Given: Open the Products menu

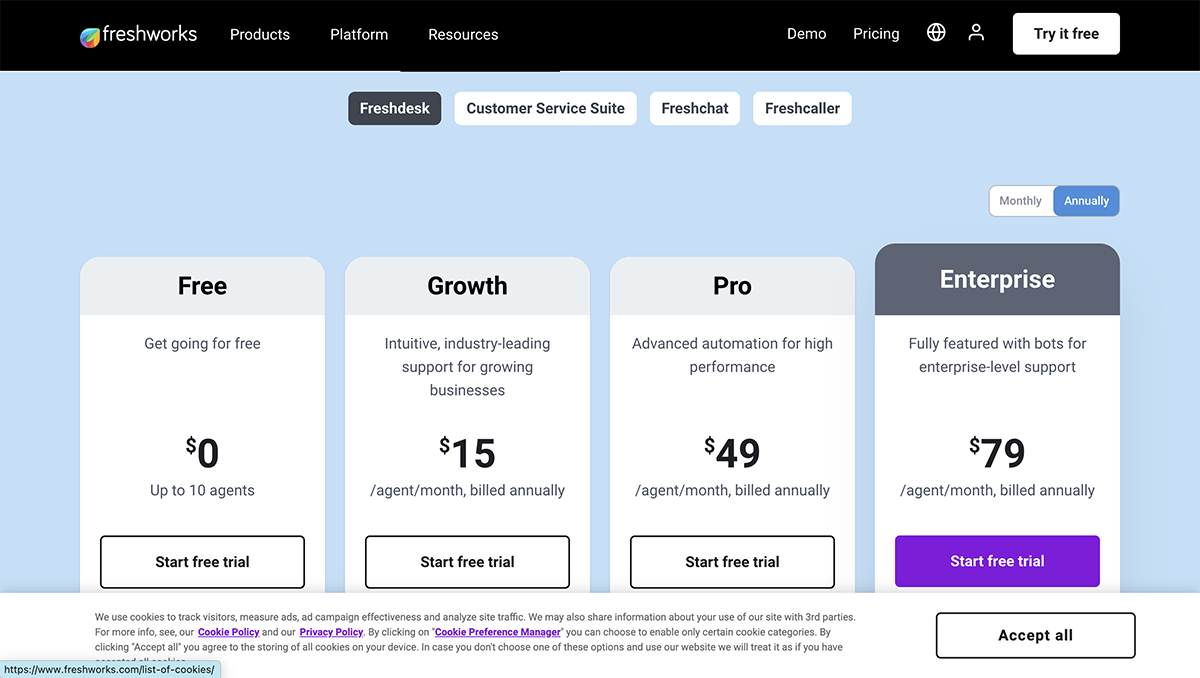Looking at the screenshot, I should (x=259, y=33).
